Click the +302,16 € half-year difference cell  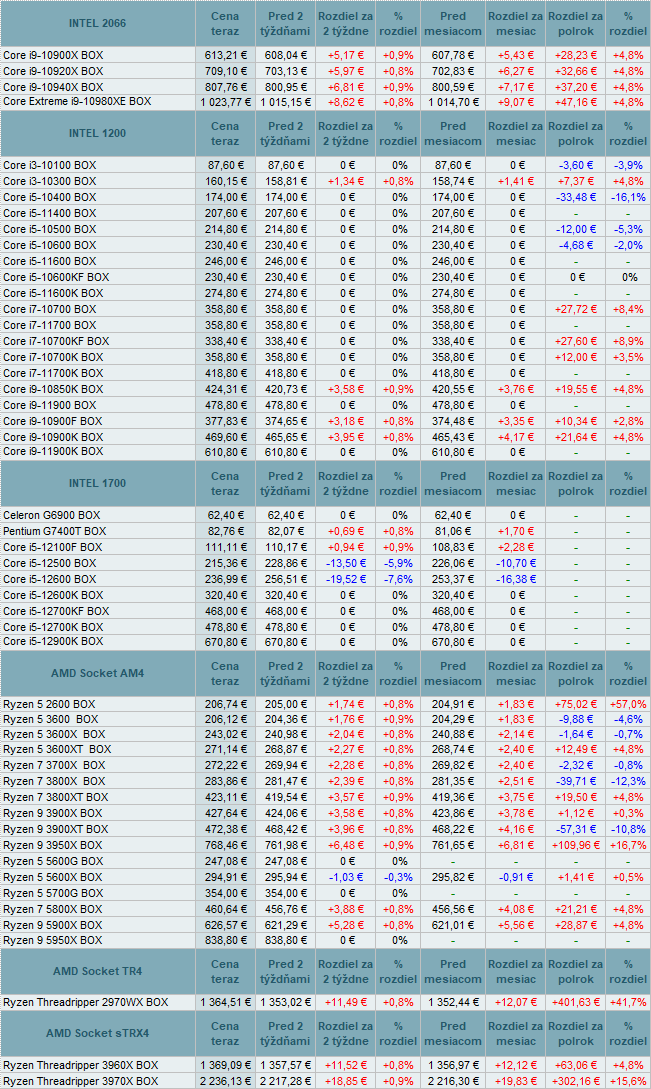coord(576,1081)
